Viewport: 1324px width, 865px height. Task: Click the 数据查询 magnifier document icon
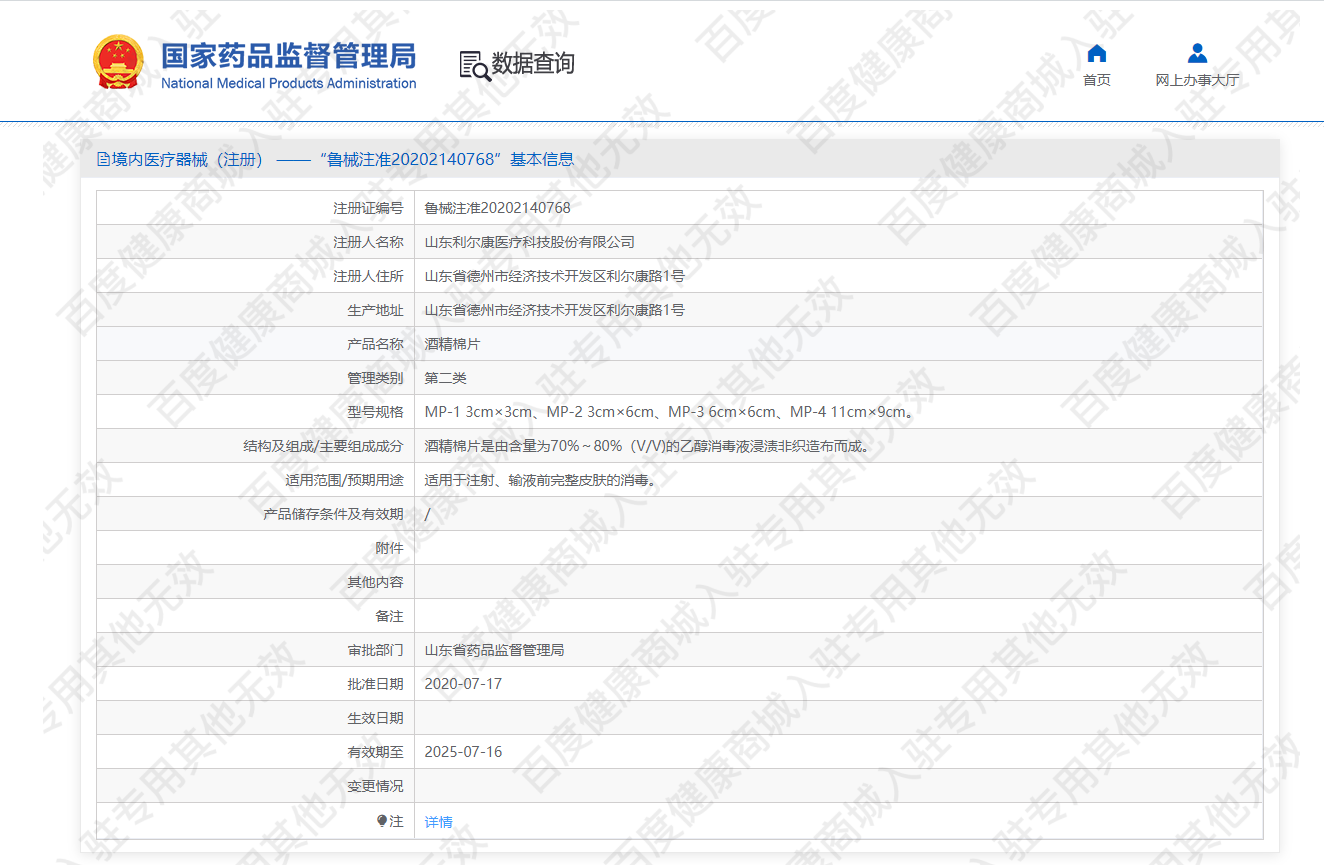[475, 65]
